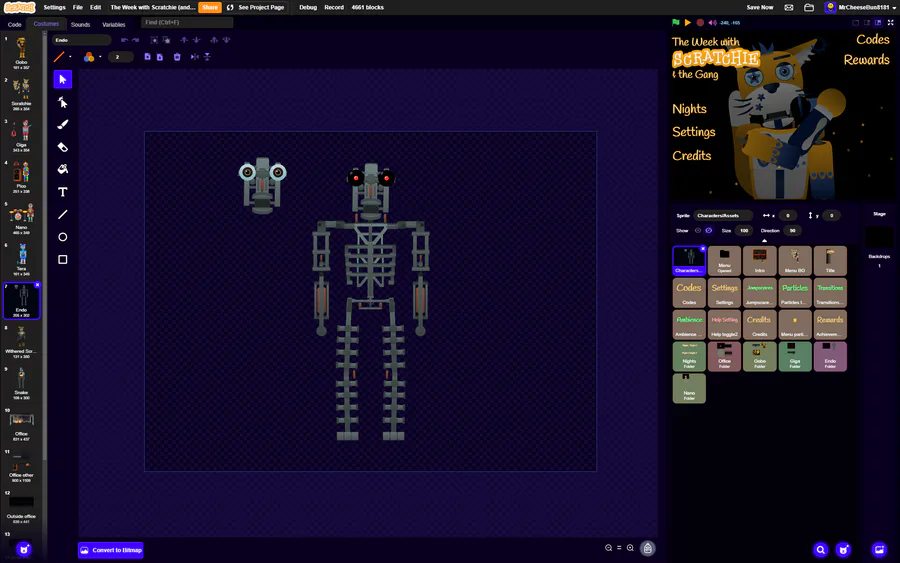Image resolution: width=900 pixels, height=563 pixels.
Task: Select the Text tool
Action: pos(63,192)
